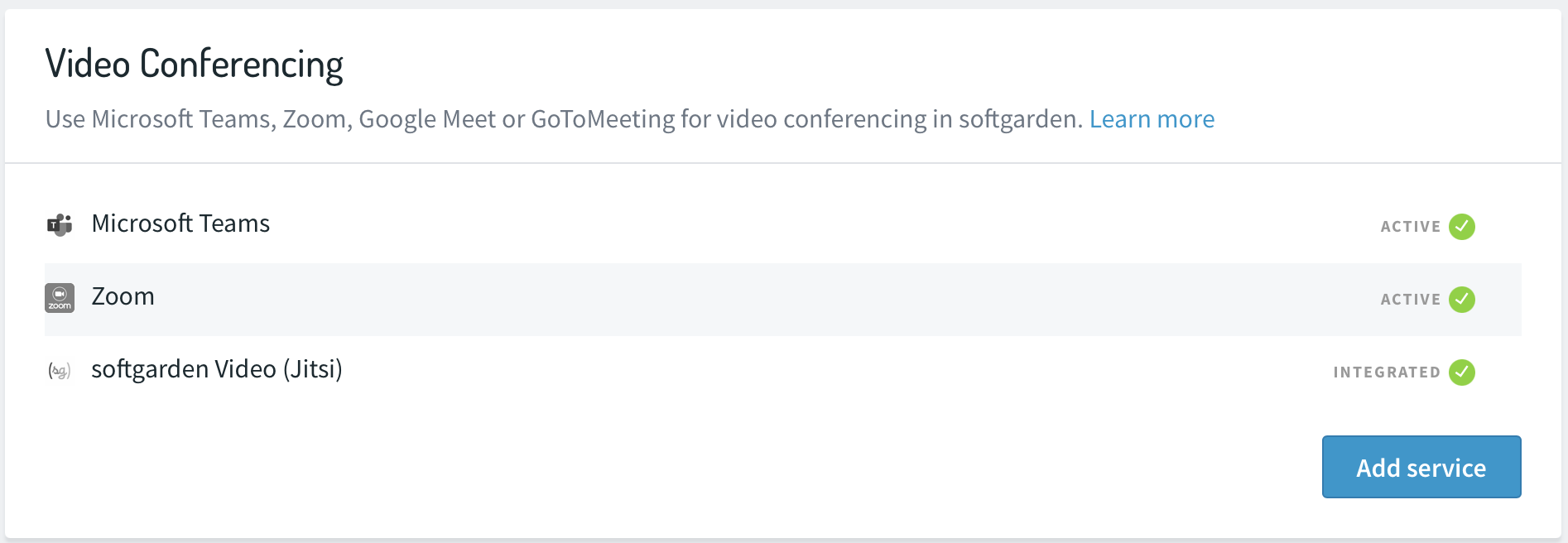
Task: Click empty area of Microsoft Teams row
Action: (x=745, y=226)
